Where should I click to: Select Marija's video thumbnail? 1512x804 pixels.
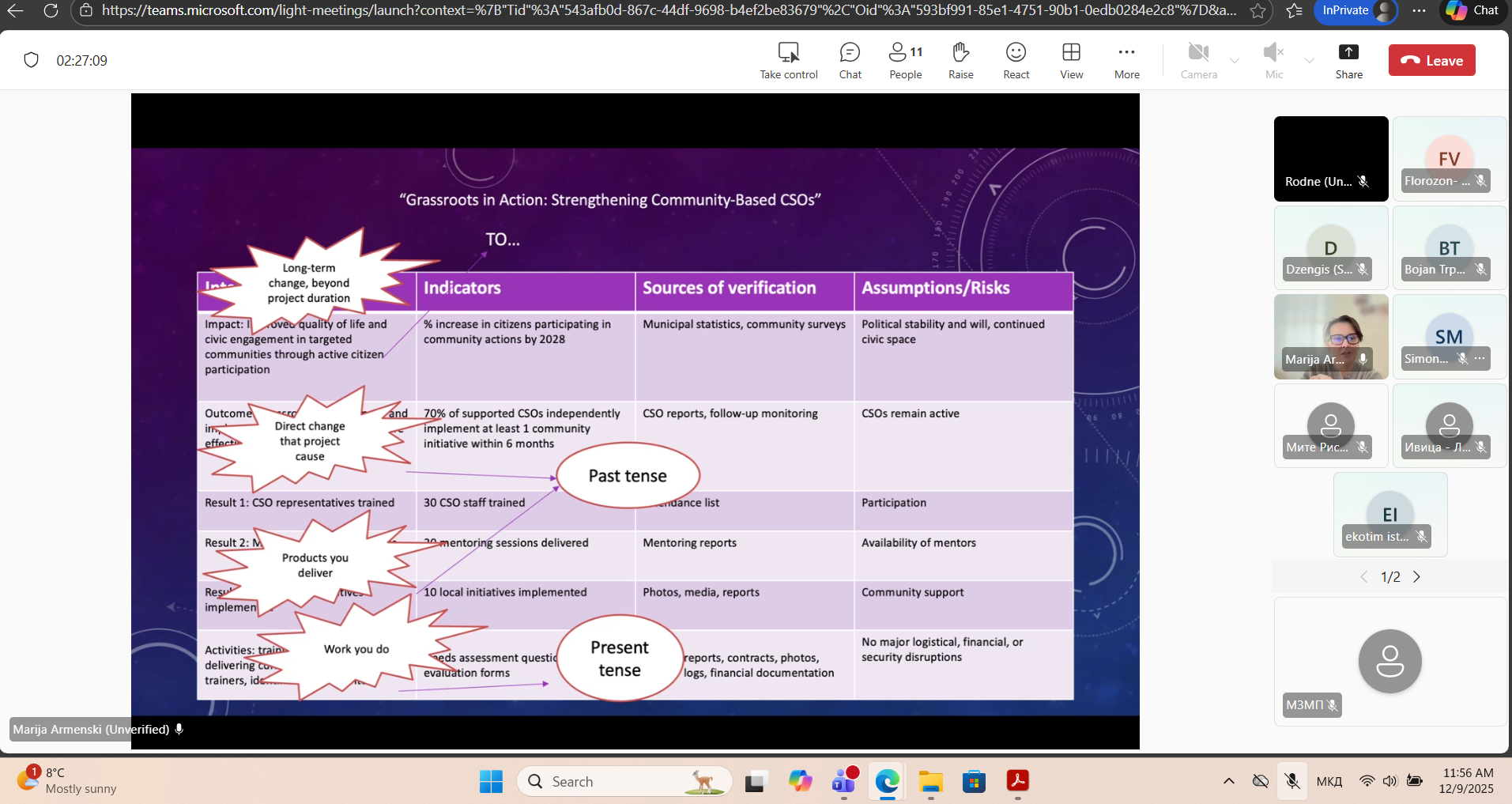coord(1330,336)
